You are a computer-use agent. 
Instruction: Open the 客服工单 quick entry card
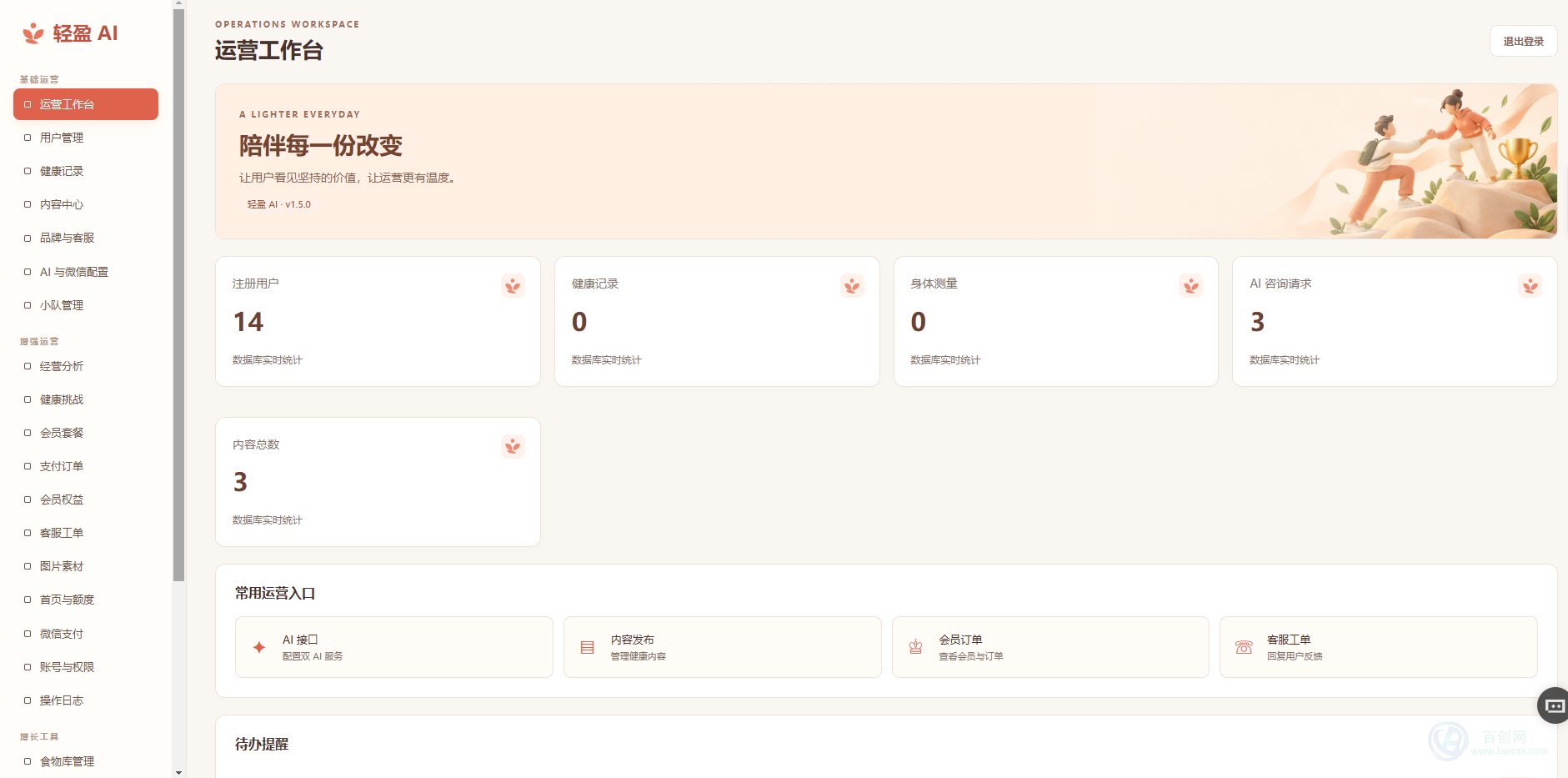1379,647
